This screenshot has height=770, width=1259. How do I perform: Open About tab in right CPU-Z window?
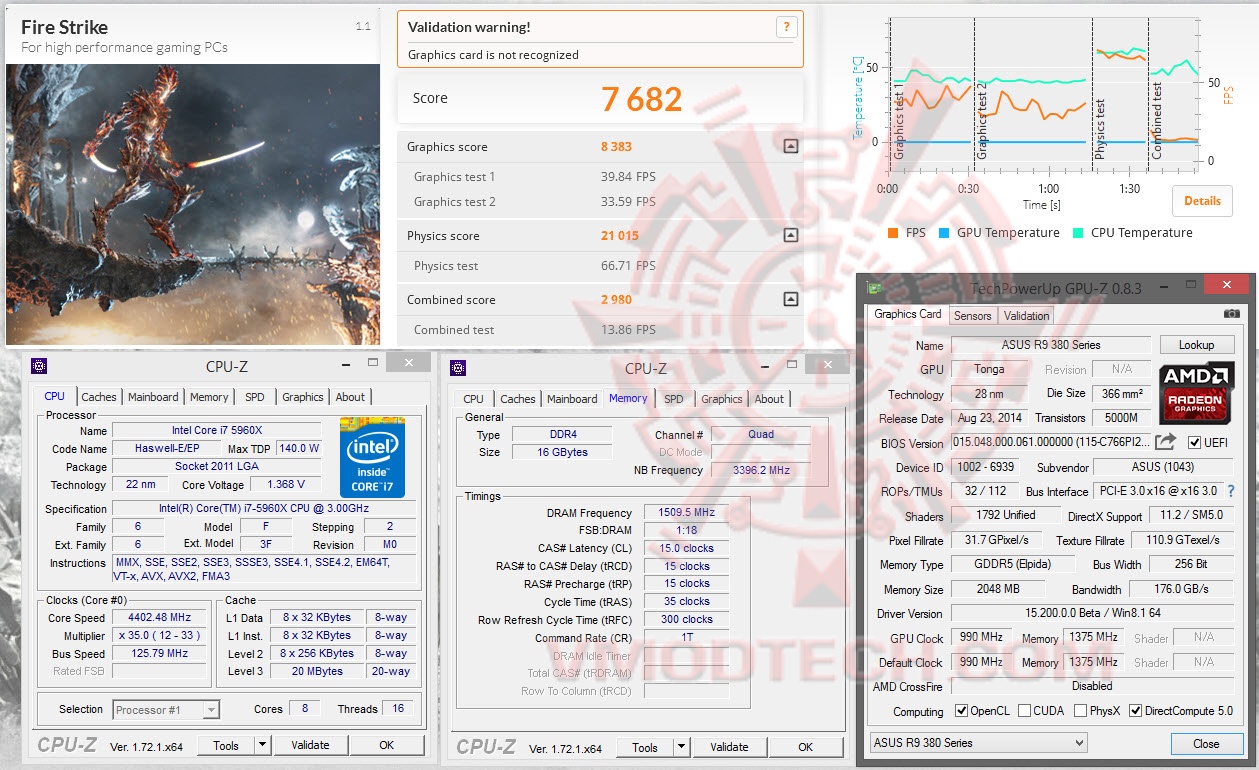(769, 399)
